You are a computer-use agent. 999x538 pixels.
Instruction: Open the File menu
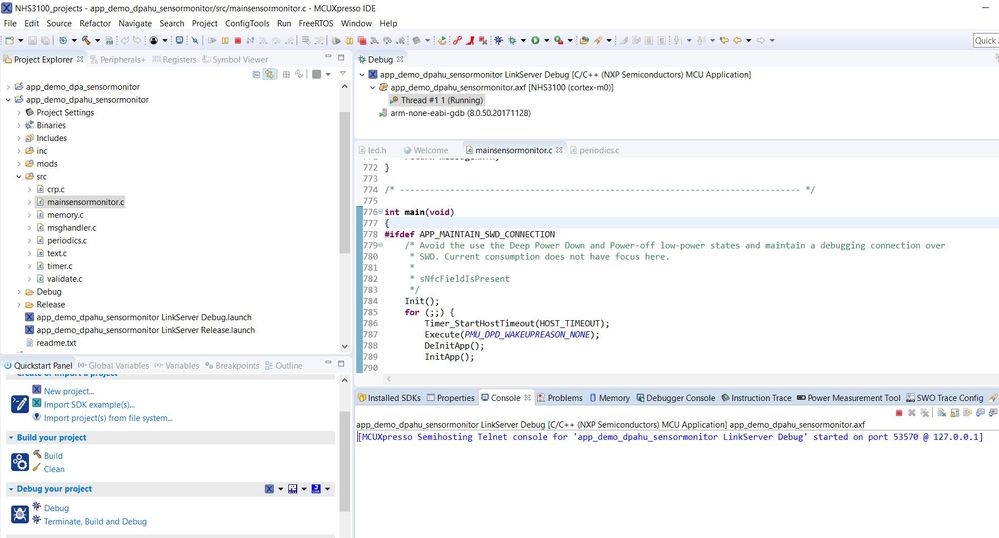(10, 23)
